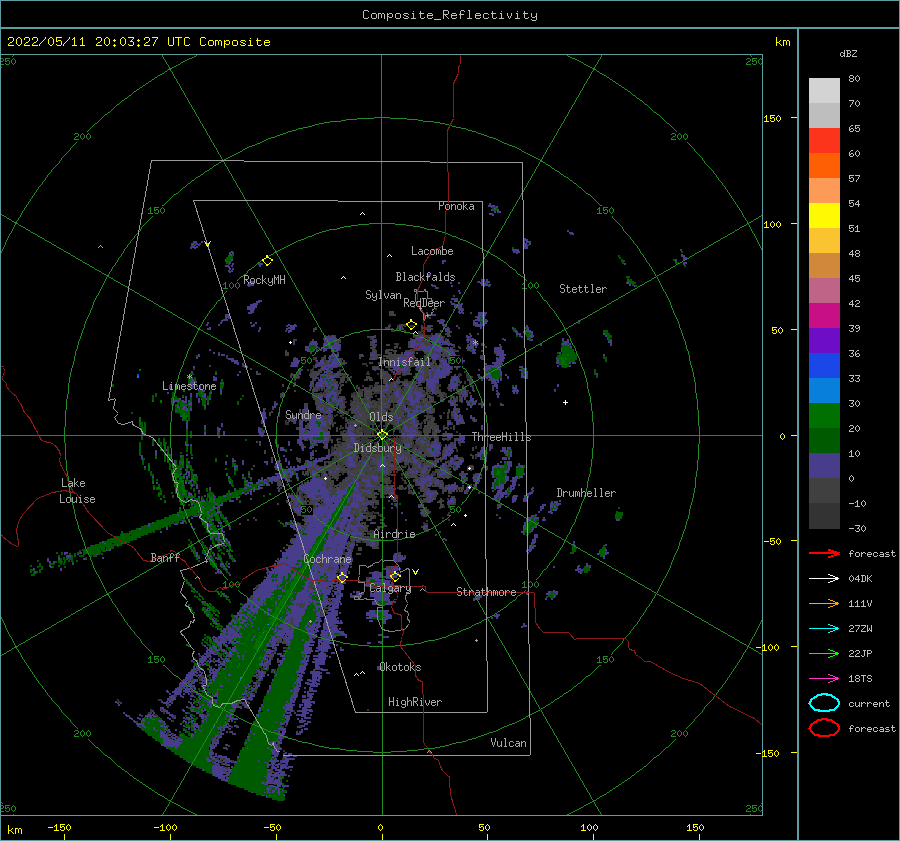
Task: Click the ThreeHills city label
Action: (502, 437)
